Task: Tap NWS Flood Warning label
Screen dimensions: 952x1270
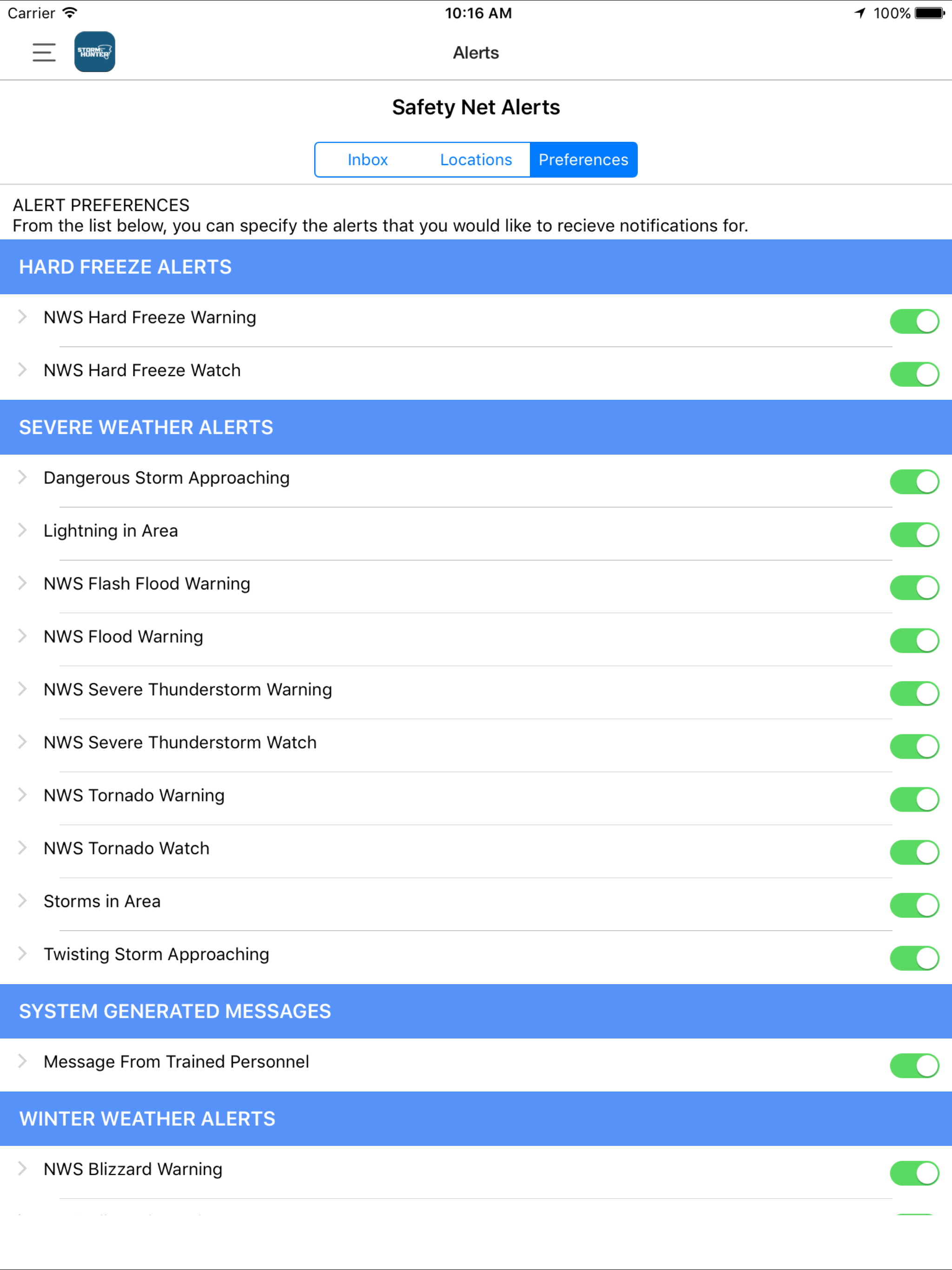Action: point(124,637)
